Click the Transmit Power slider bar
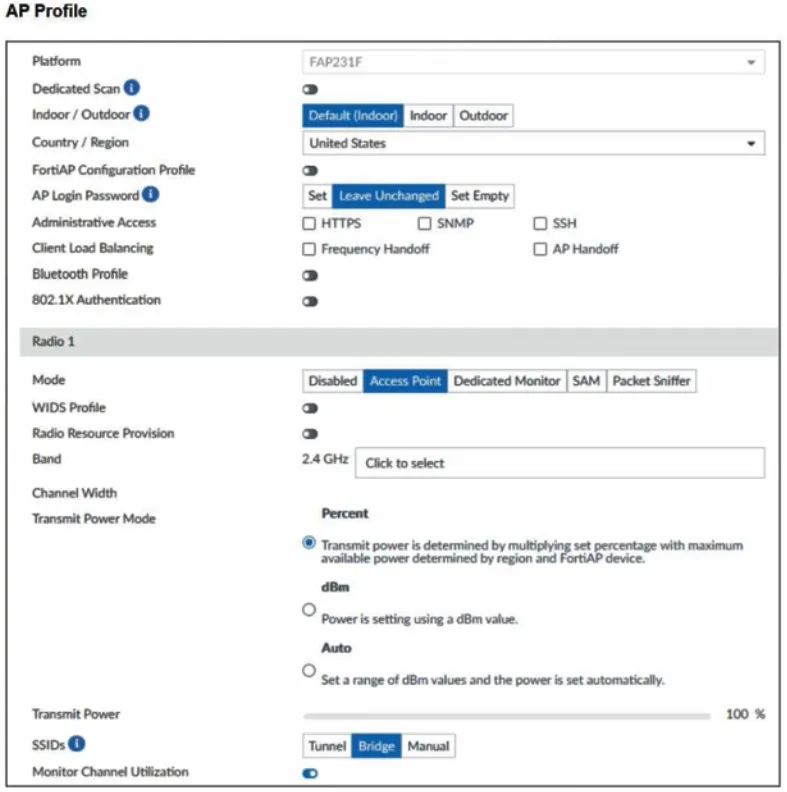Viewport: 787px width, 792px height. point(507,716)
